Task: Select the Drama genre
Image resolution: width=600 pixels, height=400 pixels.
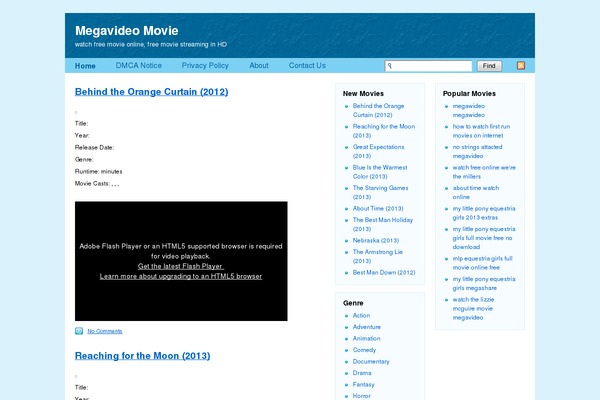Action: click(x=362, y=373)
